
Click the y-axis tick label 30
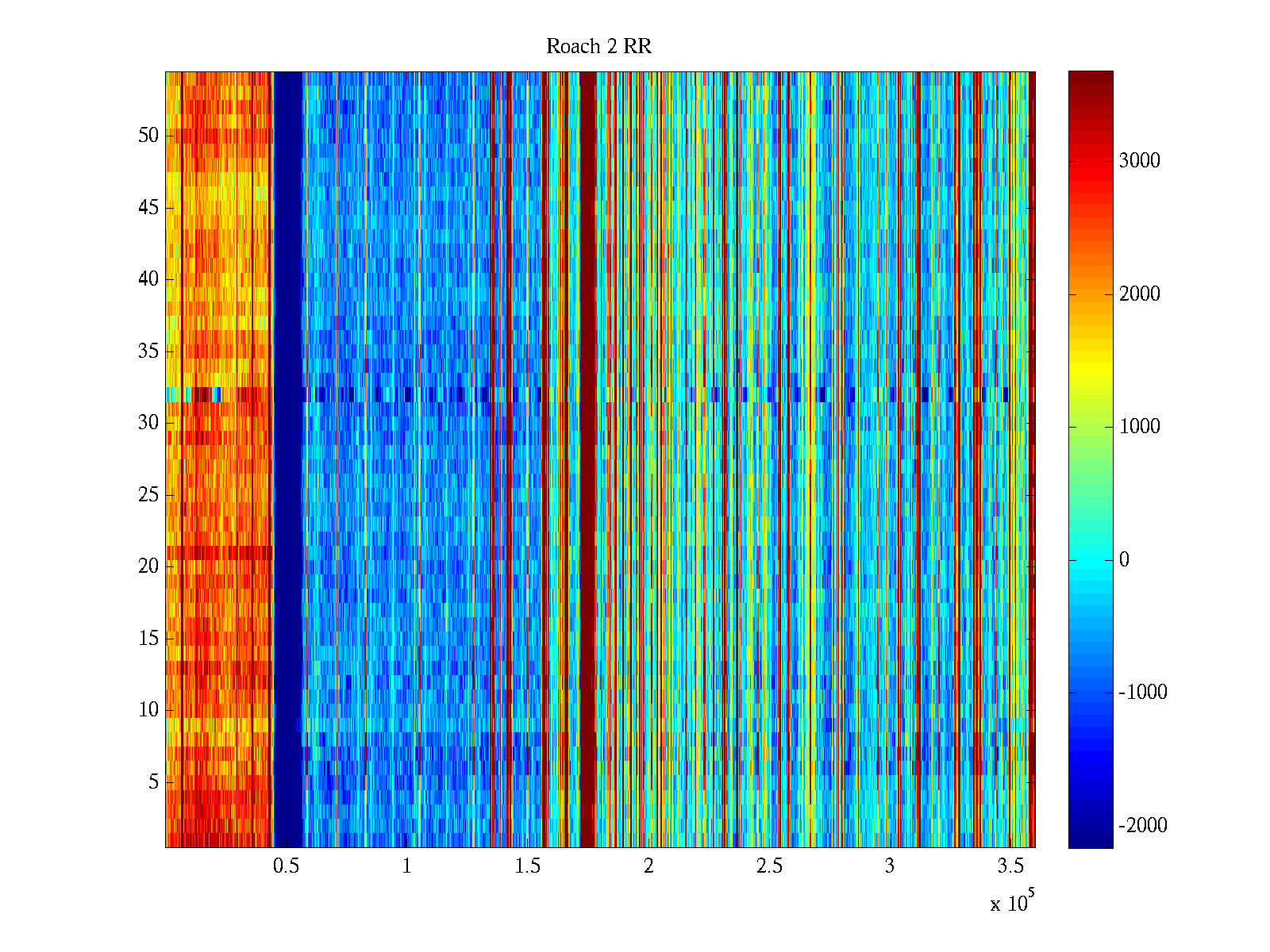148,423
